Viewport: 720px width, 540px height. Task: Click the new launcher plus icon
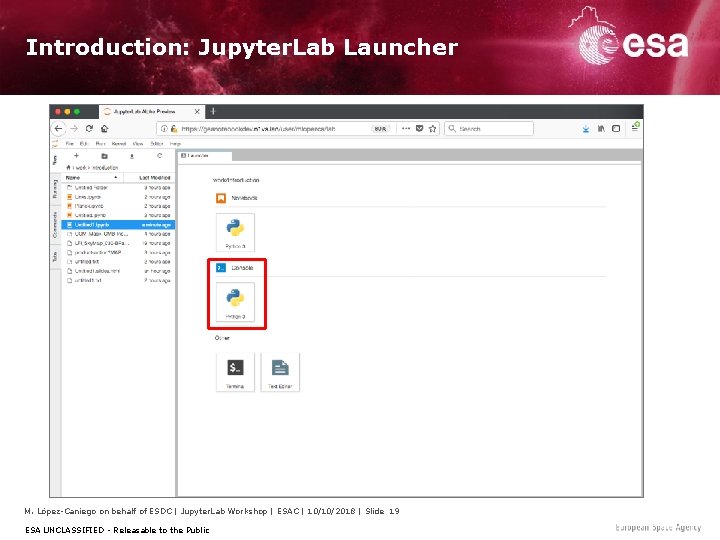[x=77, y=156]
